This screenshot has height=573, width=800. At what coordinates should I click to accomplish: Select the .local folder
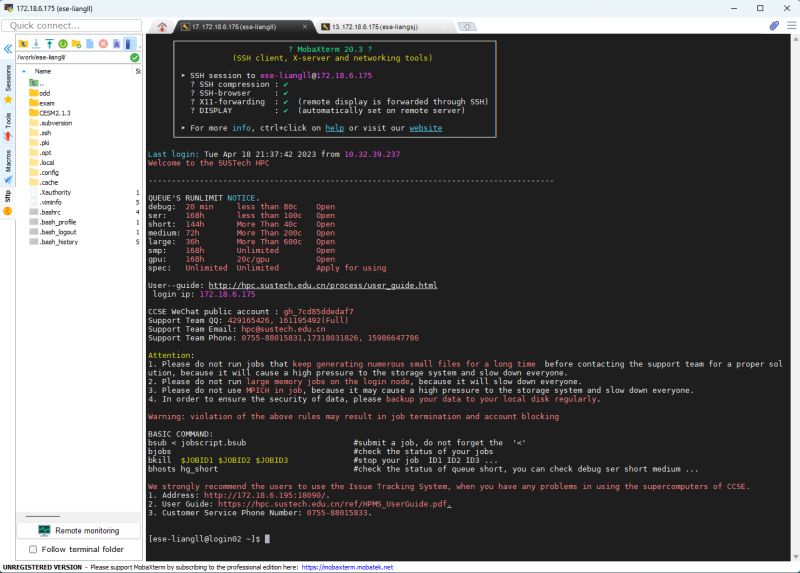(x=42, y=163)
